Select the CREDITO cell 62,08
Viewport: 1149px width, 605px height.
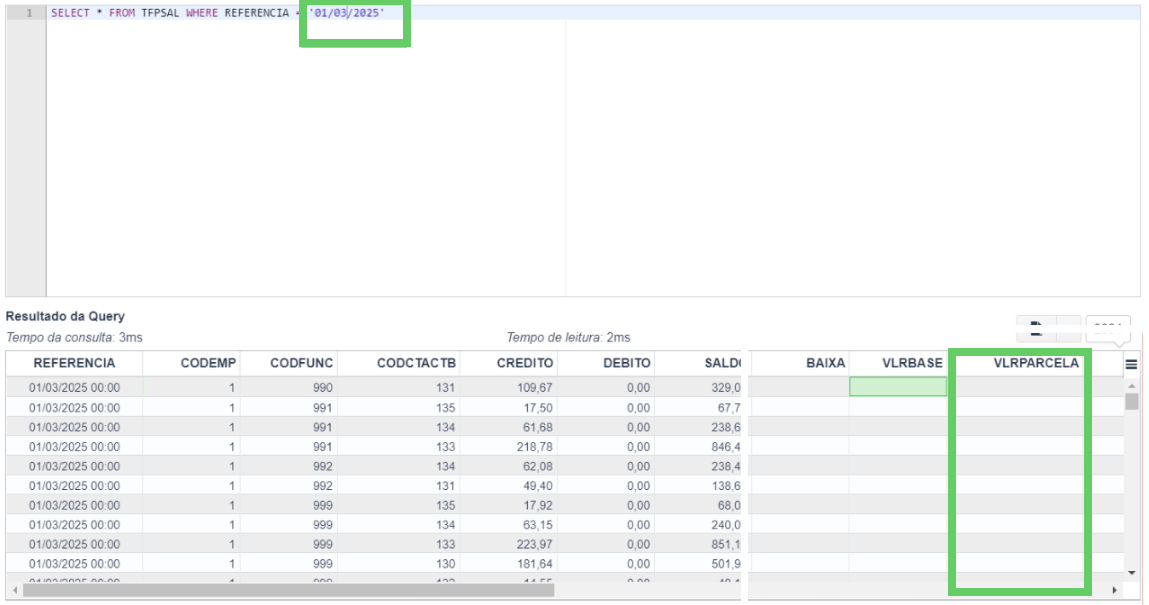pyautogui.click(x=509, y=466)
